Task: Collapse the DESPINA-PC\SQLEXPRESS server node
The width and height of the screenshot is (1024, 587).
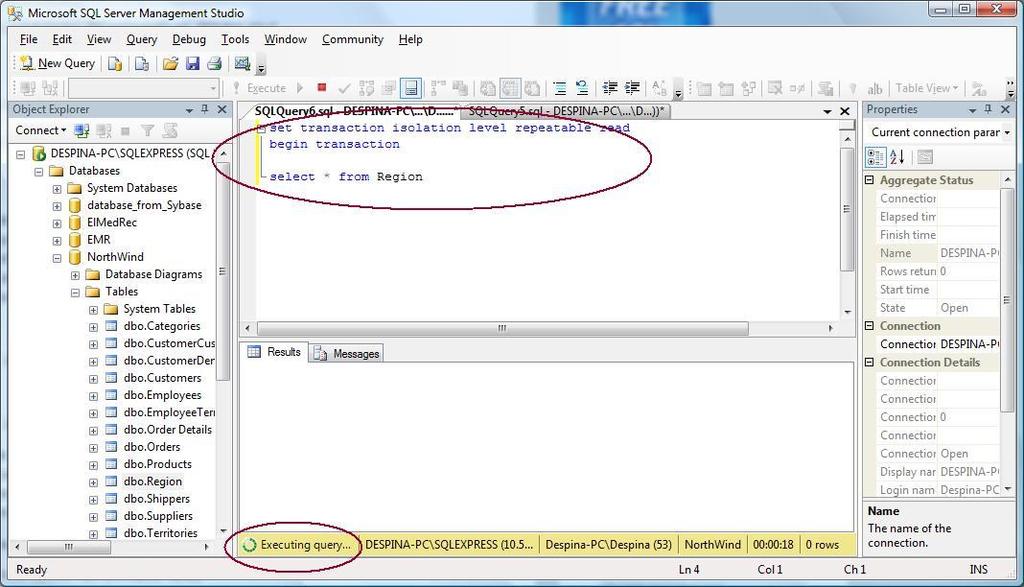Action: (21, 155)
